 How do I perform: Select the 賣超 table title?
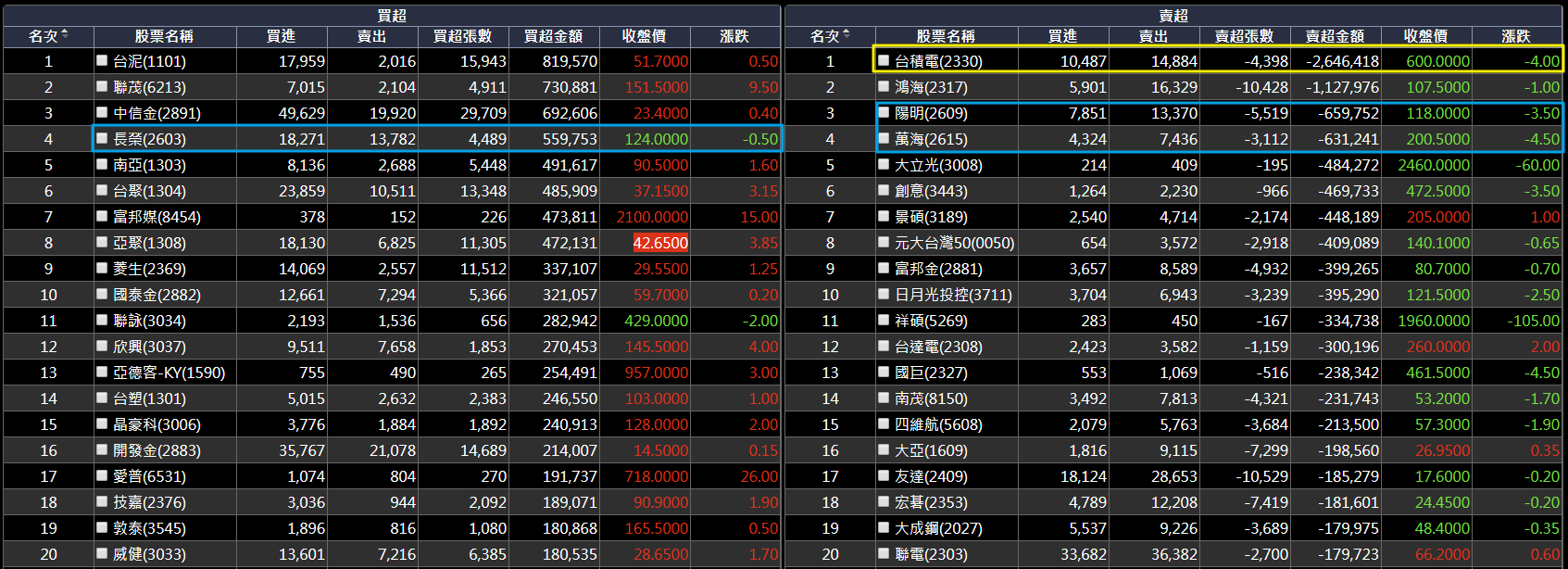(x=1173, y=16)
